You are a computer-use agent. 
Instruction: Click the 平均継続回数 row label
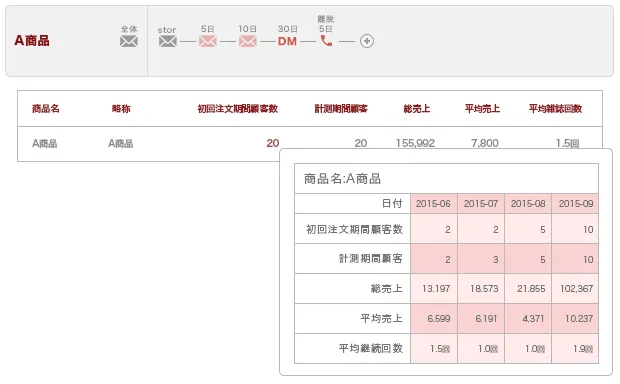(x=371, y=348)
